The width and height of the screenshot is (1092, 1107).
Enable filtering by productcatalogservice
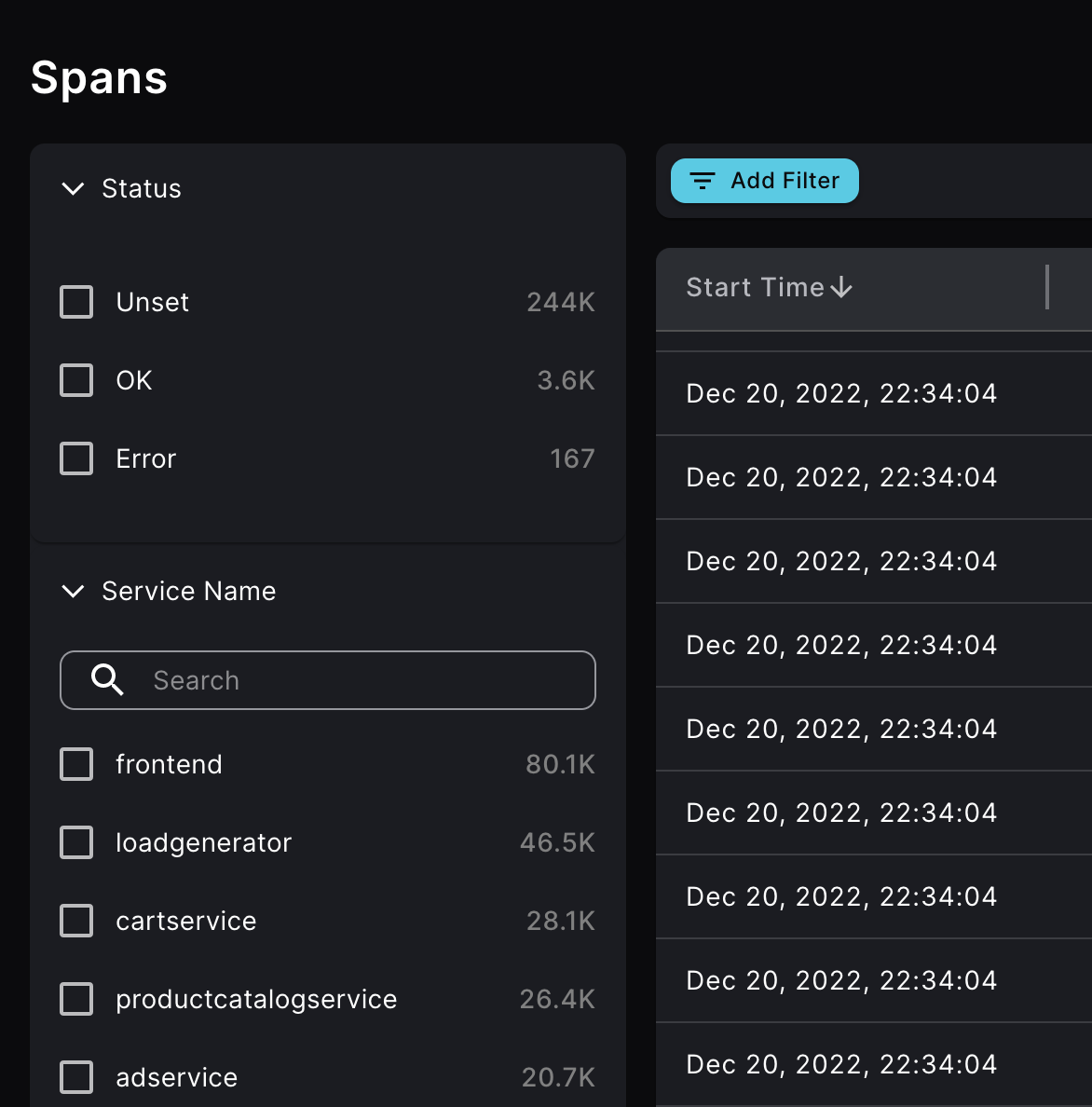76,999
